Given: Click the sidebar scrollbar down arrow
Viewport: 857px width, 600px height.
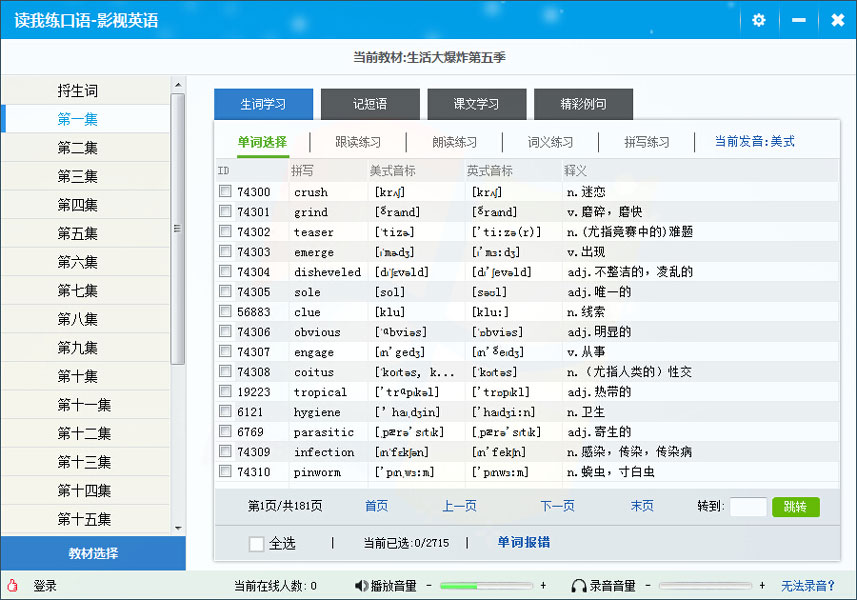Looking at the screenshot, I should tap(178, 527).
